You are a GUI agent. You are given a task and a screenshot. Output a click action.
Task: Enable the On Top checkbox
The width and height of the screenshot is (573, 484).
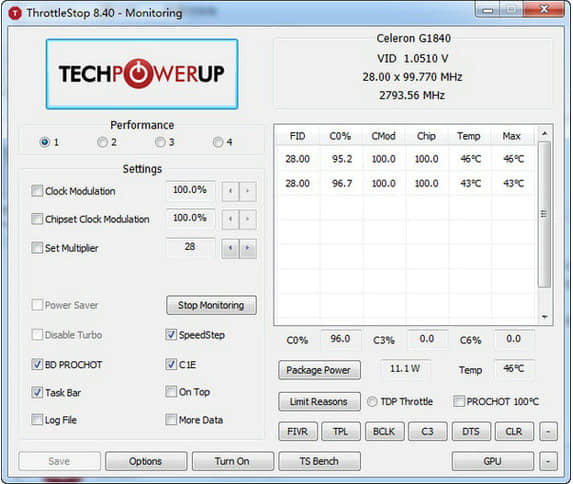[171, 392]
